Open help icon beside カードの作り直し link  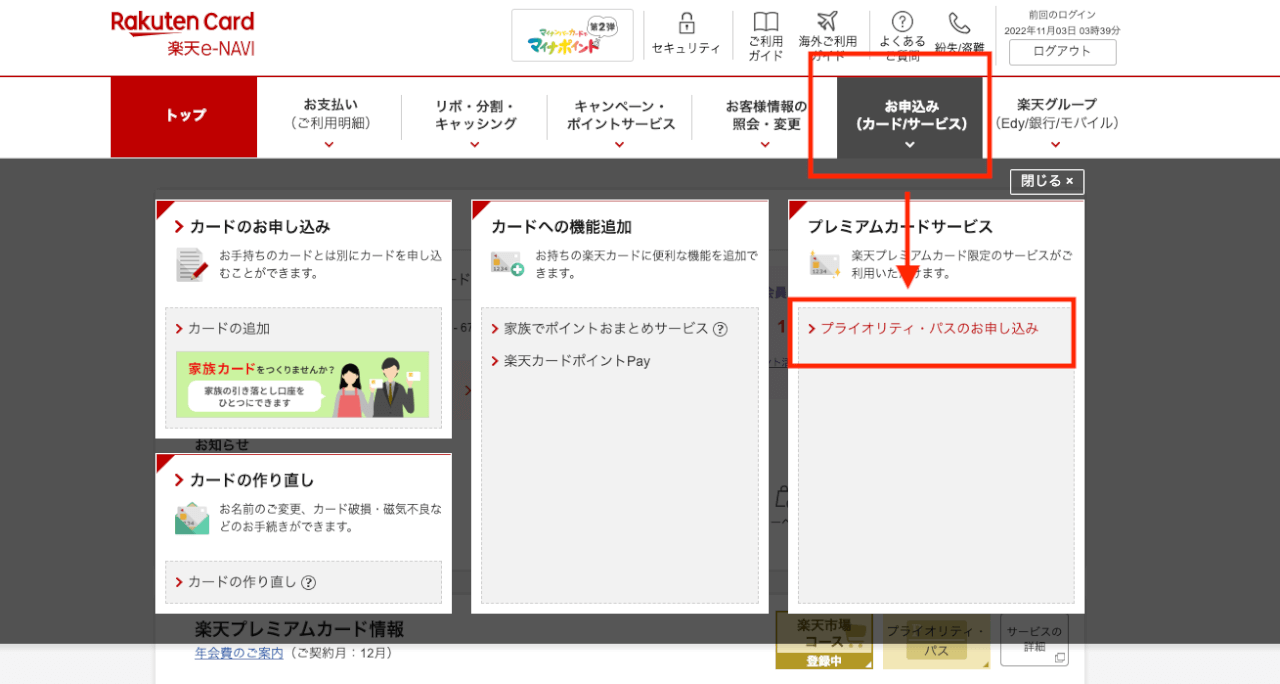(x=309, y=582)
